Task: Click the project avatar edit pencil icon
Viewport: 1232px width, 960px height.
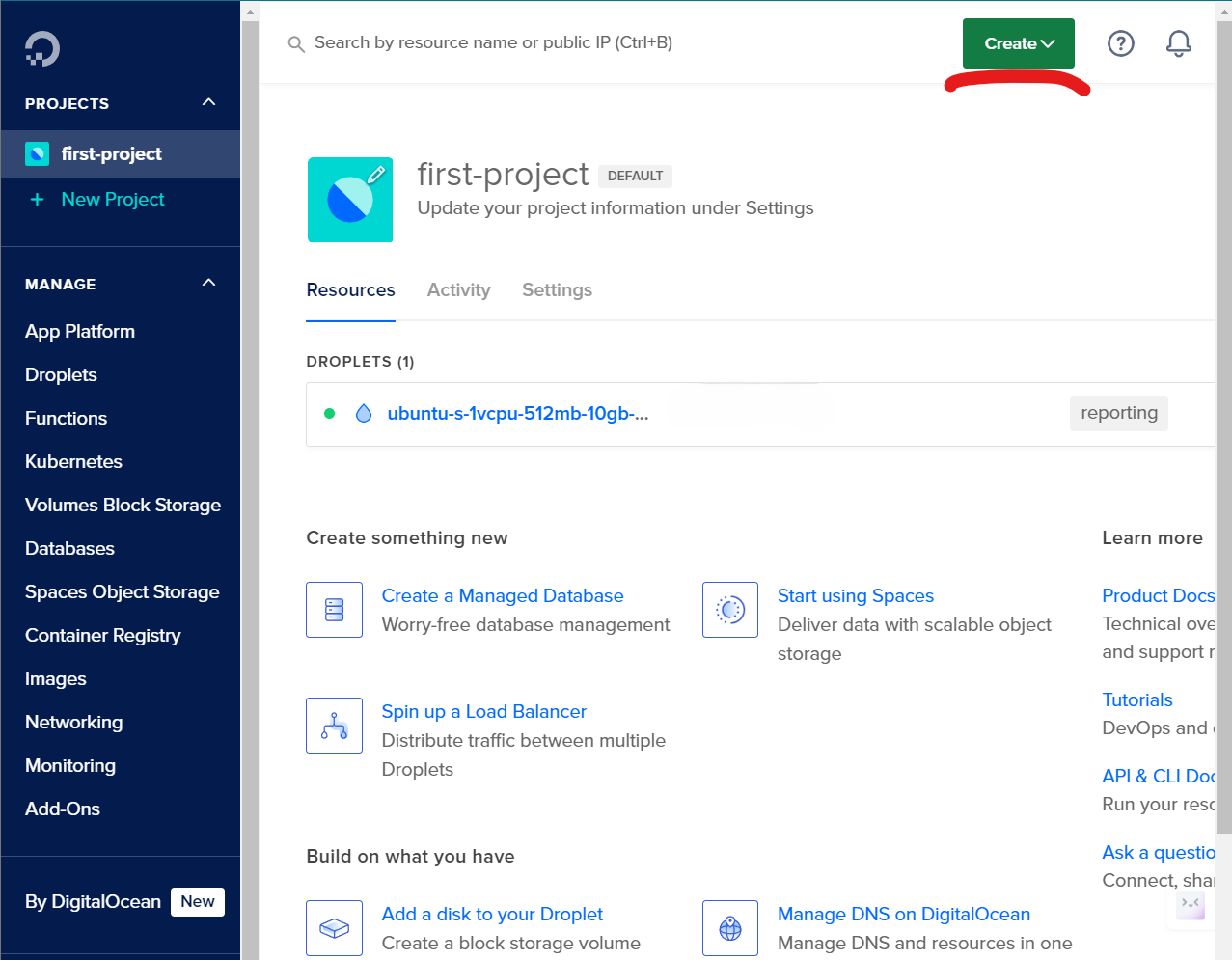Action: pyautogui.click(x=376, y=175)
